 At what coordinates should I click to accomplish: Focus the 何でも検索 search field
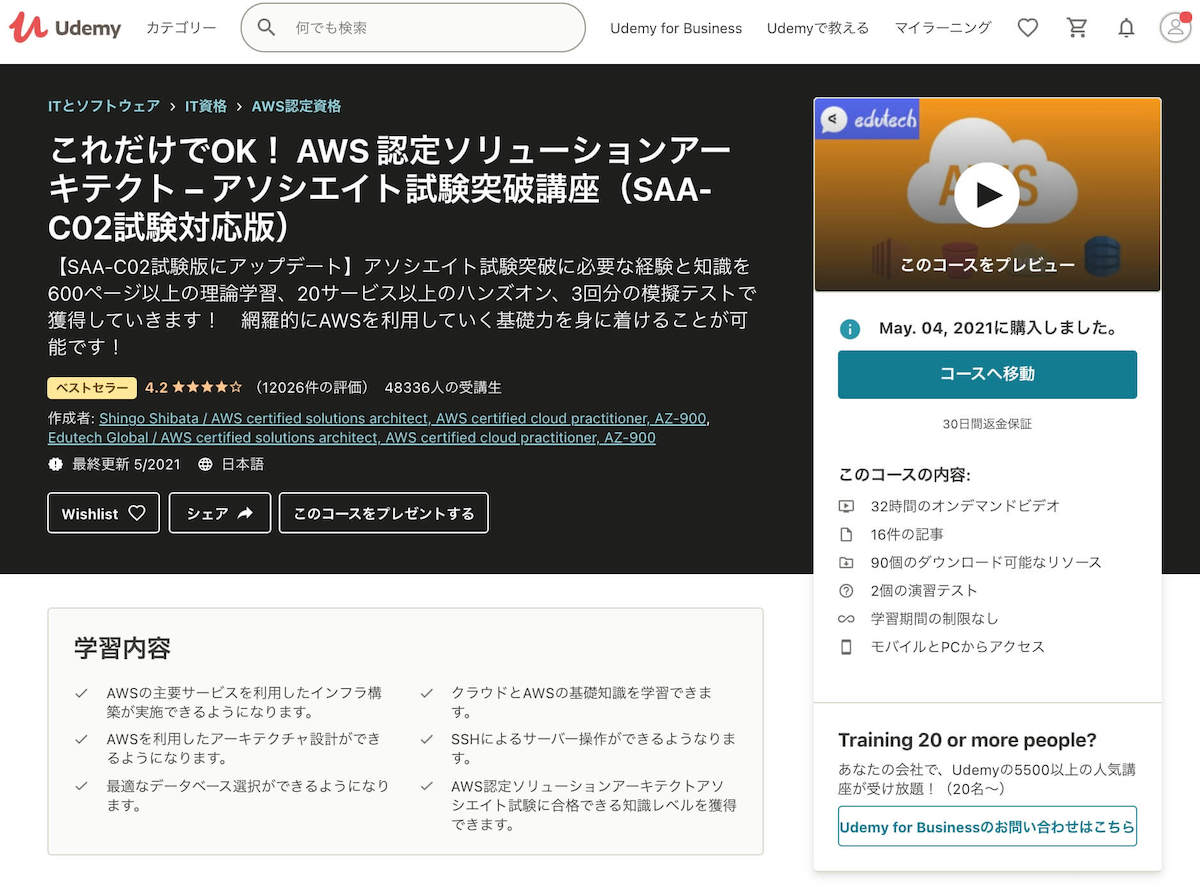click(413, 28)
